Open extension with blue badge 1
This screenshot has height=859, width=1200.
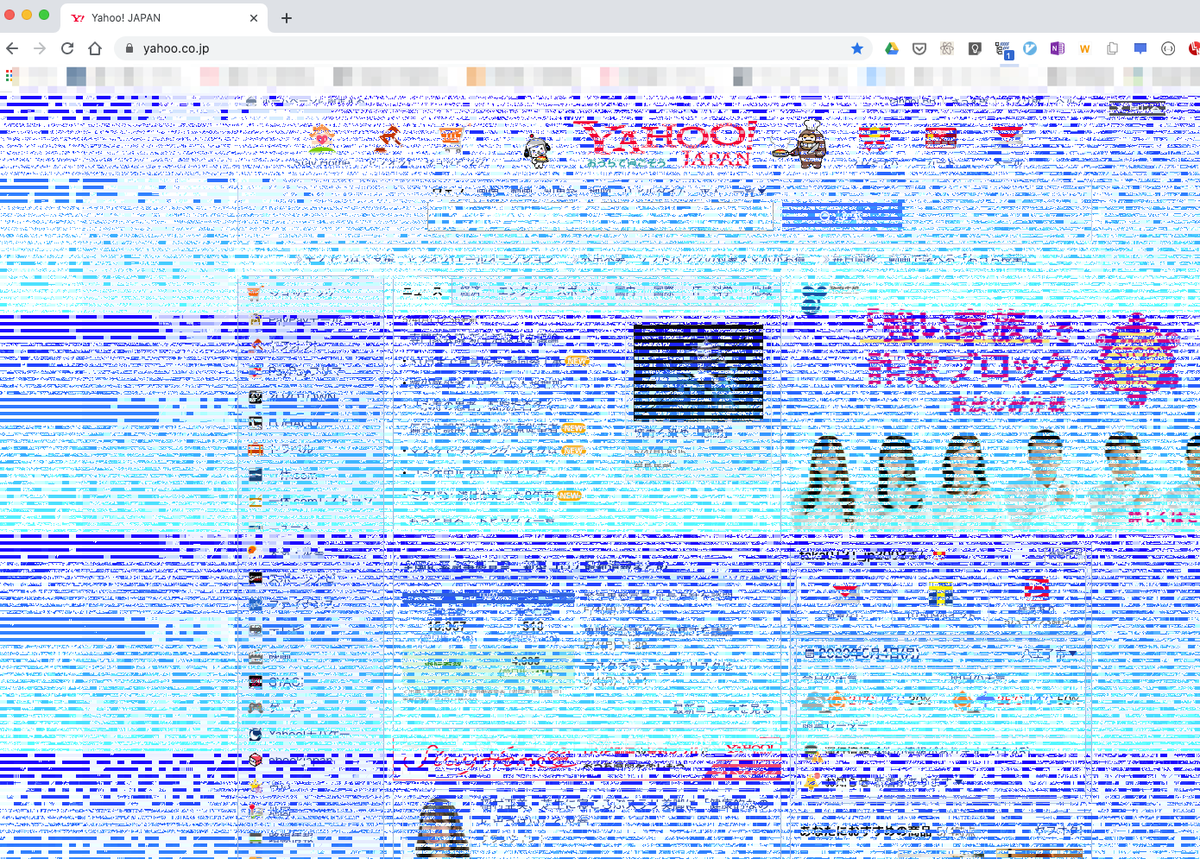click(1004, 49)
